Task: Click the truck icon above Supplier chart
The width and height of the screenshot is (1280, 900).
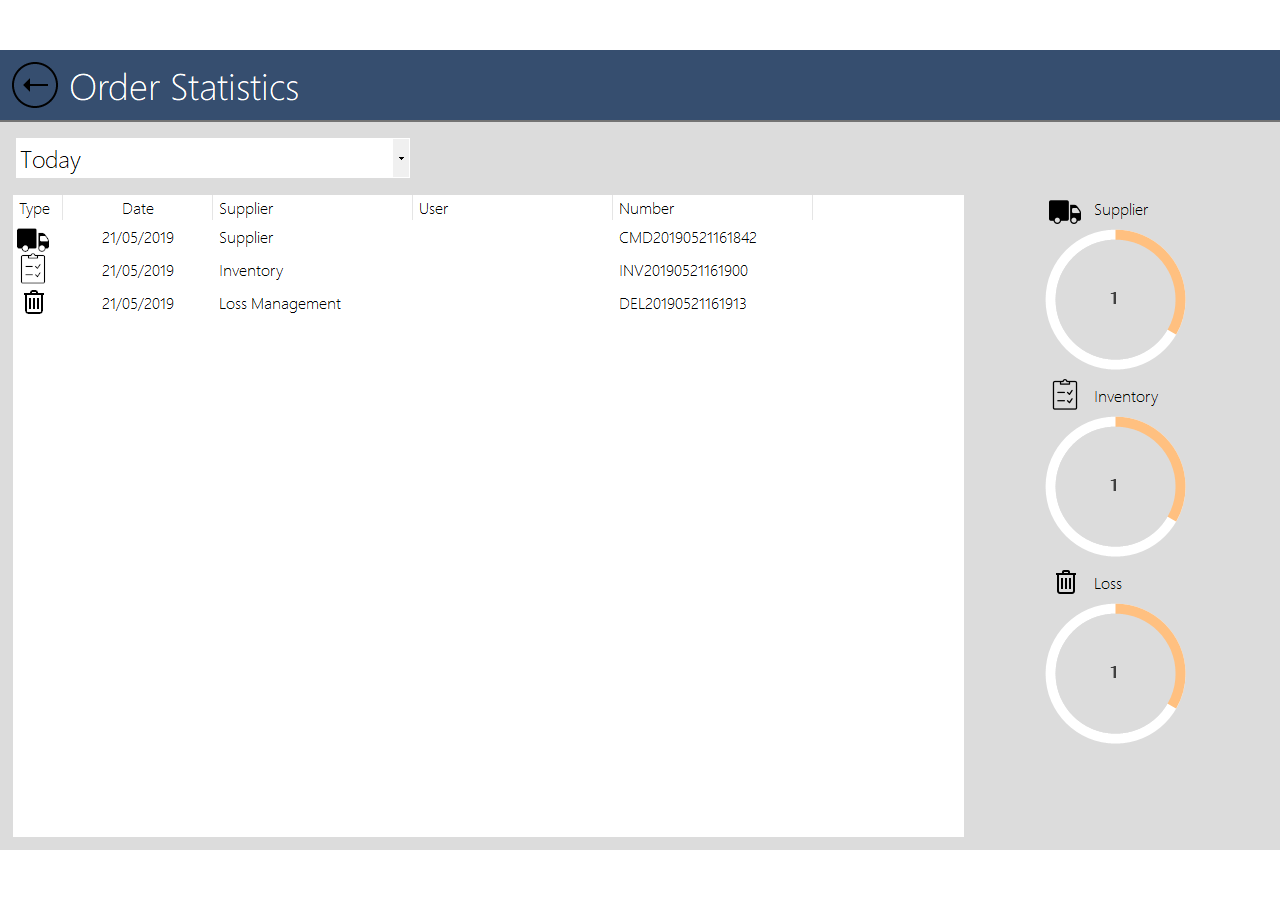Action: tap(1064, 211)
